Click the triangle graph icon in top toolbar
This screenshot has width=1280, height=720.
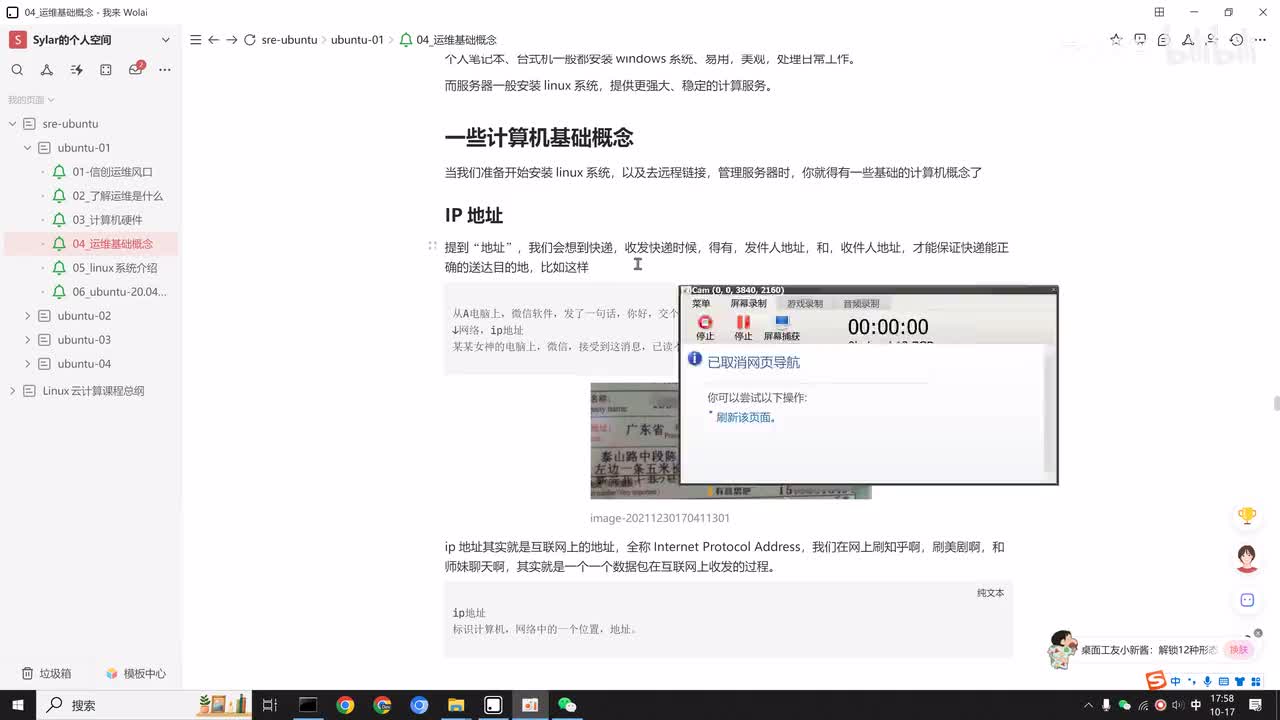(x=1188, y=40)
